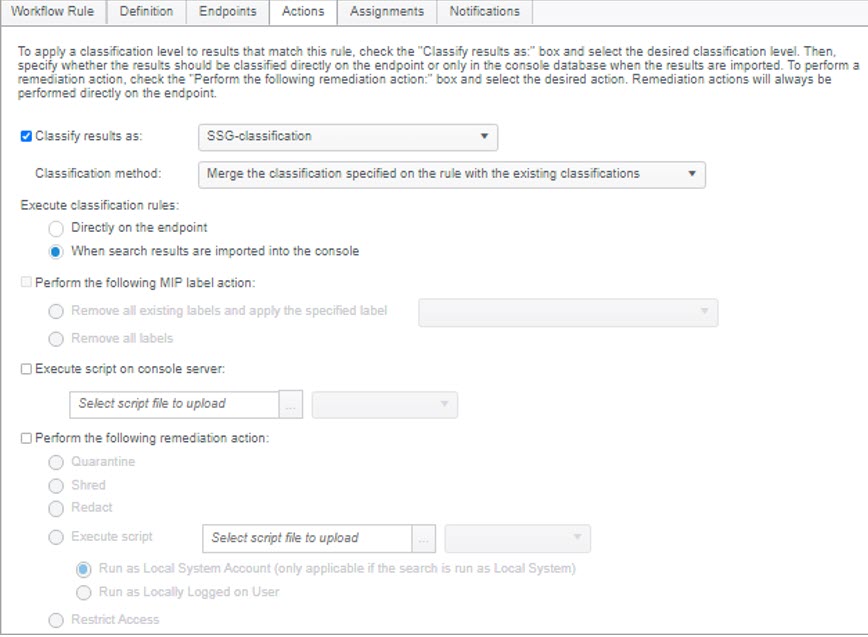Switch to the Workflow Rule tab
Screen dimensions: 868x637
[52, 12]
